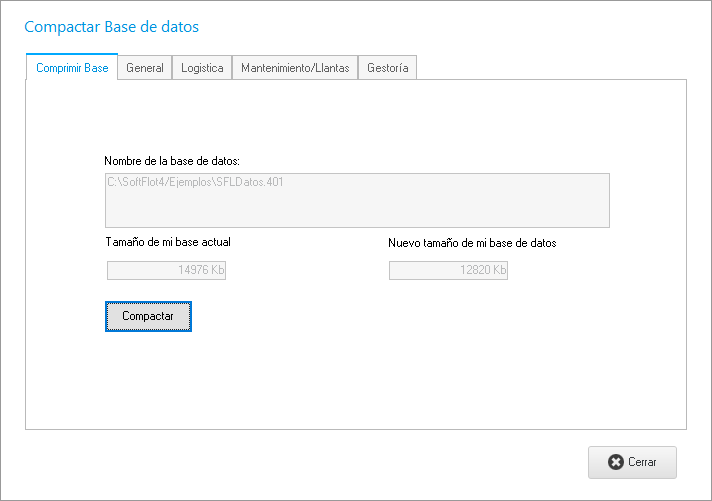This screenshot has height=501, width=712.
Task: Click the current database size field
Action: point(166,270)
